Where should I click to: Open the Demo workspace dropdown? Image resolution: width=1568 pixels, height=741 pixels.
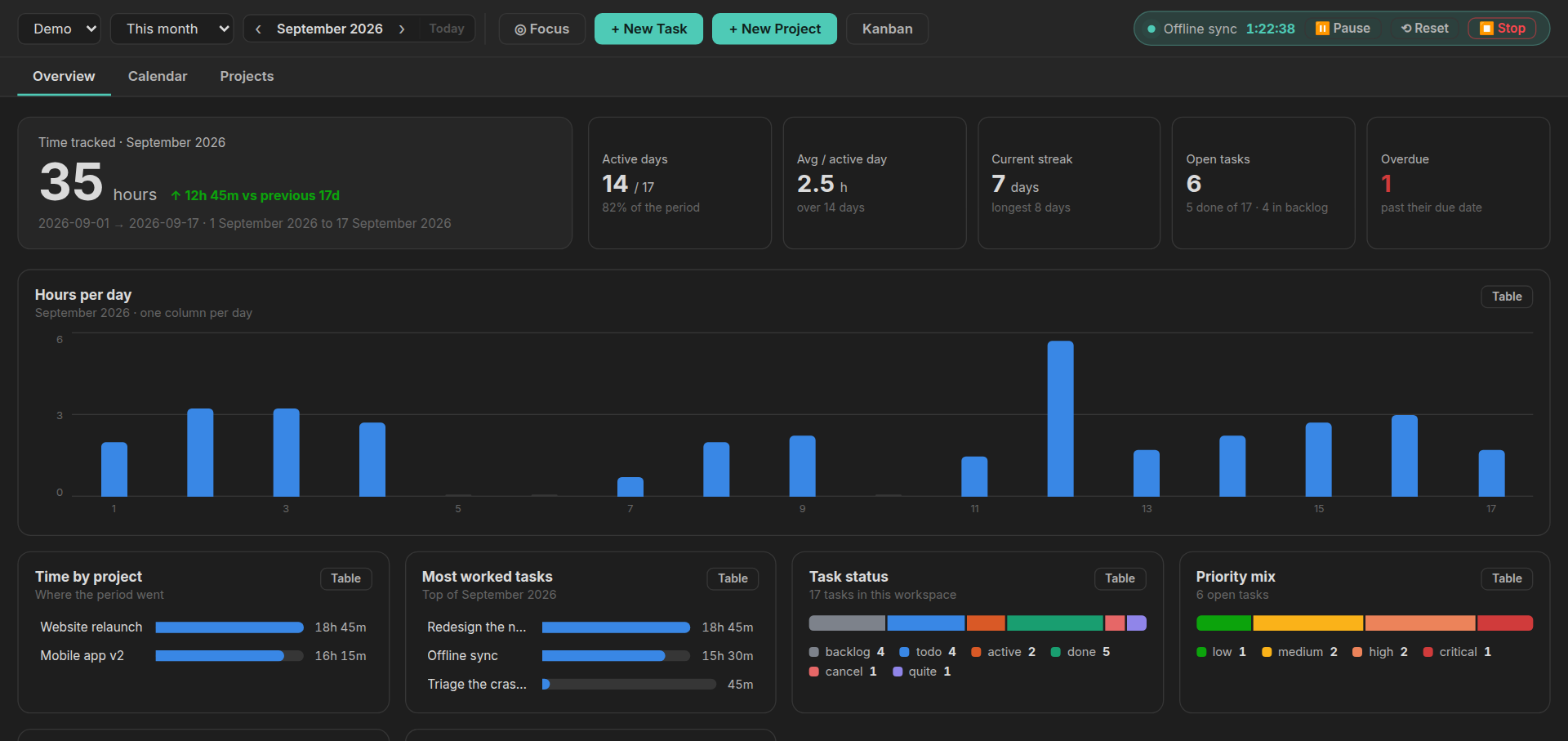click(x=59, y=29)
